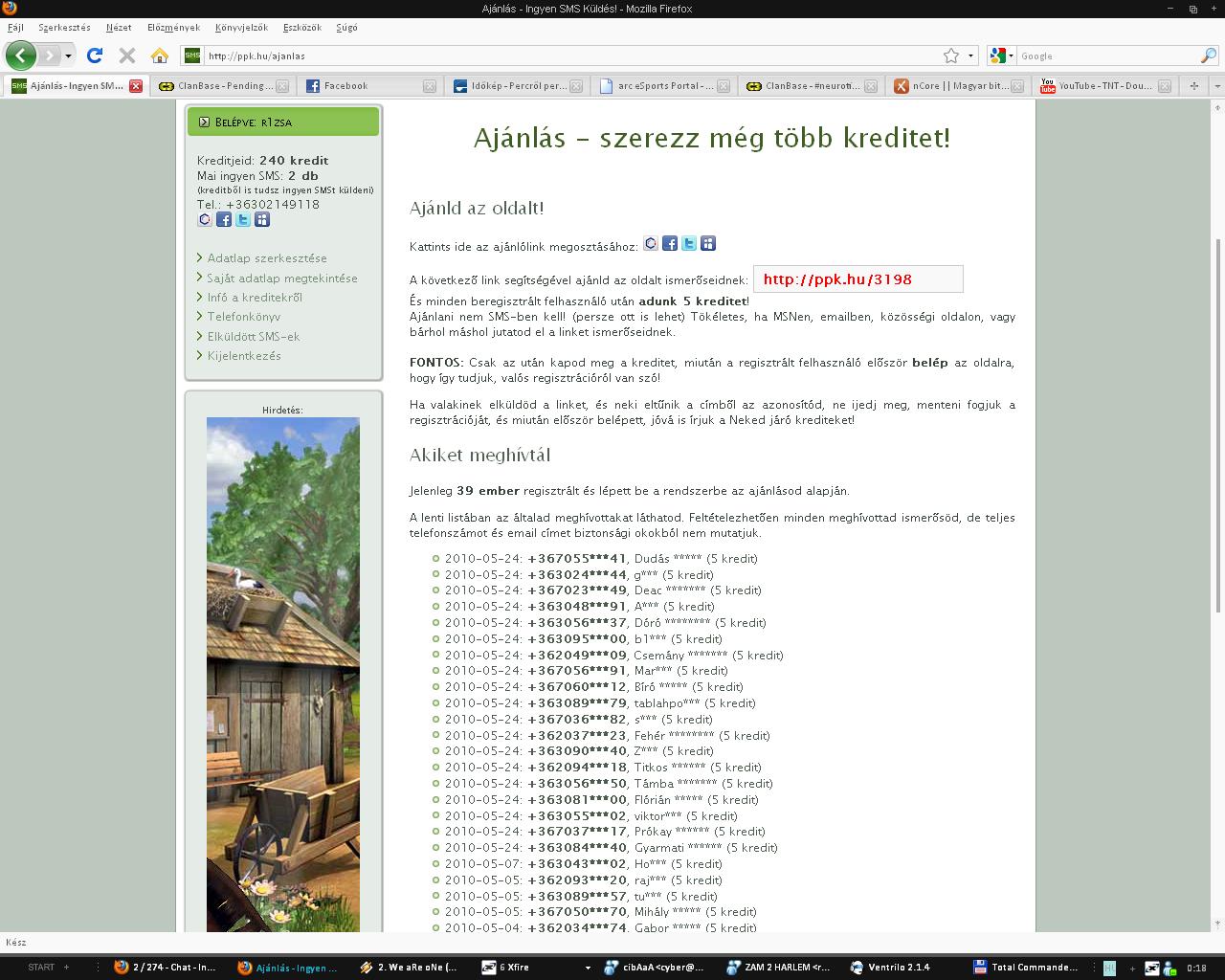The width and height of the screenshot is (1225, 980).
Task: Share via Facebook icon in the sidebar
Action: [x=224, y=219]
